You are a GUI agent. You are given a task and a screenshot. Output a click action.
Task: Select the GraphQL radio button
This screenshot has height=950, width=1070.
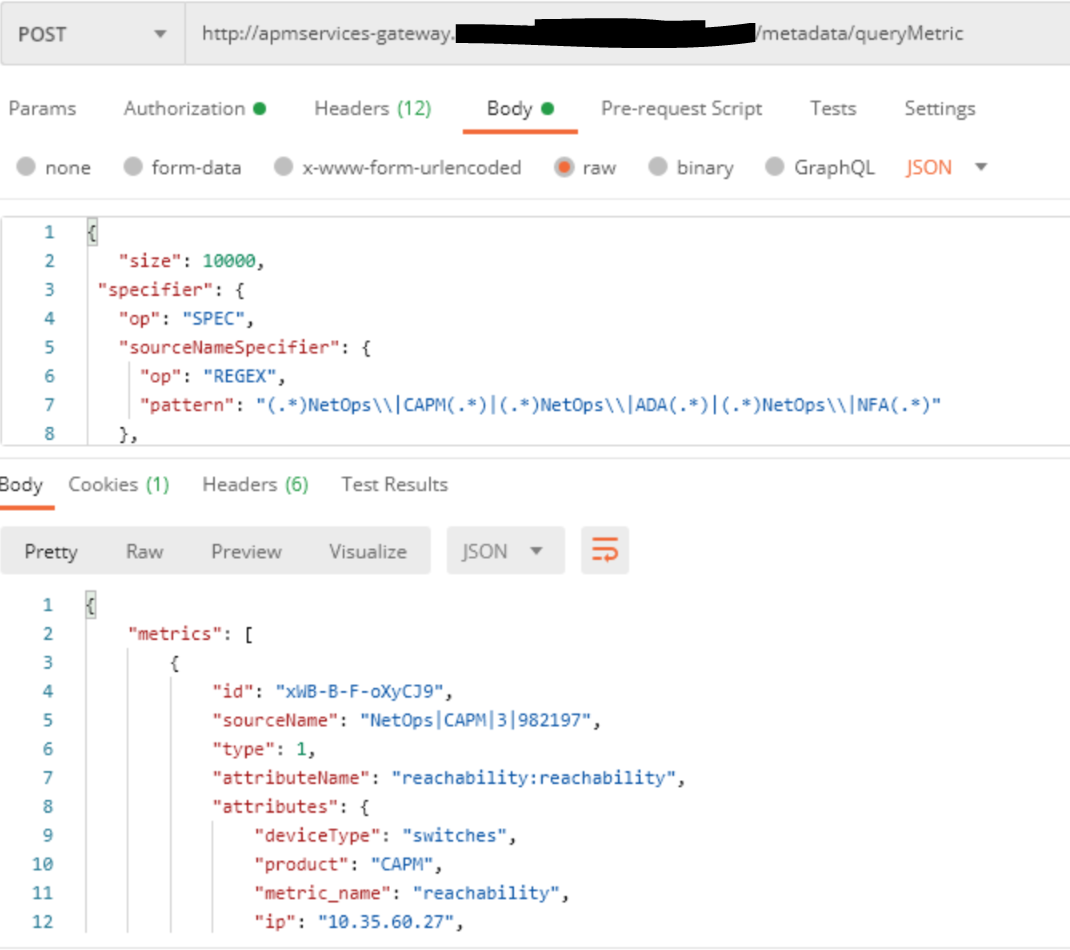point(775,167)
